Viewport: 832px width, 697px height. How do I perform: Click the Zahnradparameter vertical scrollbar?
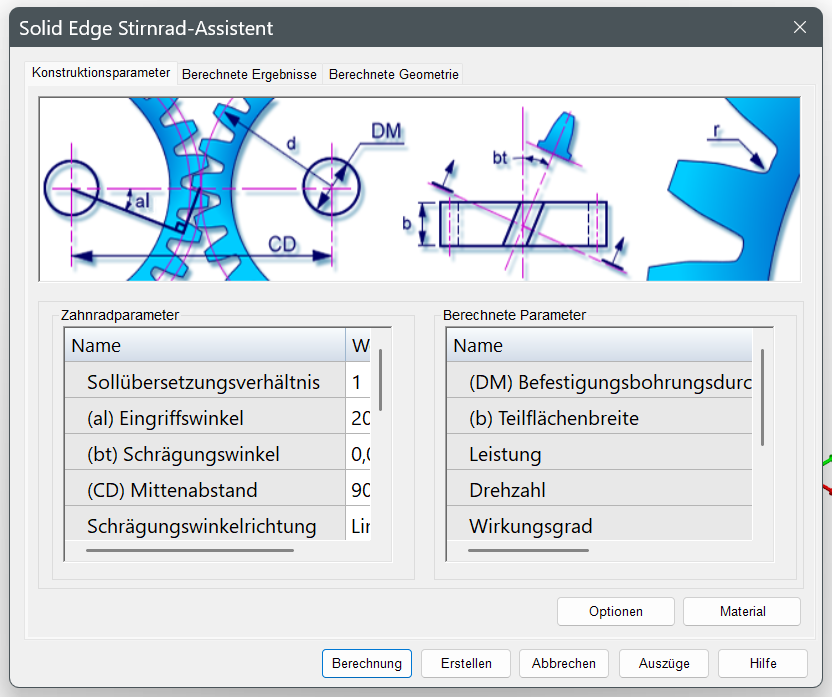click(x=380, y=380)
